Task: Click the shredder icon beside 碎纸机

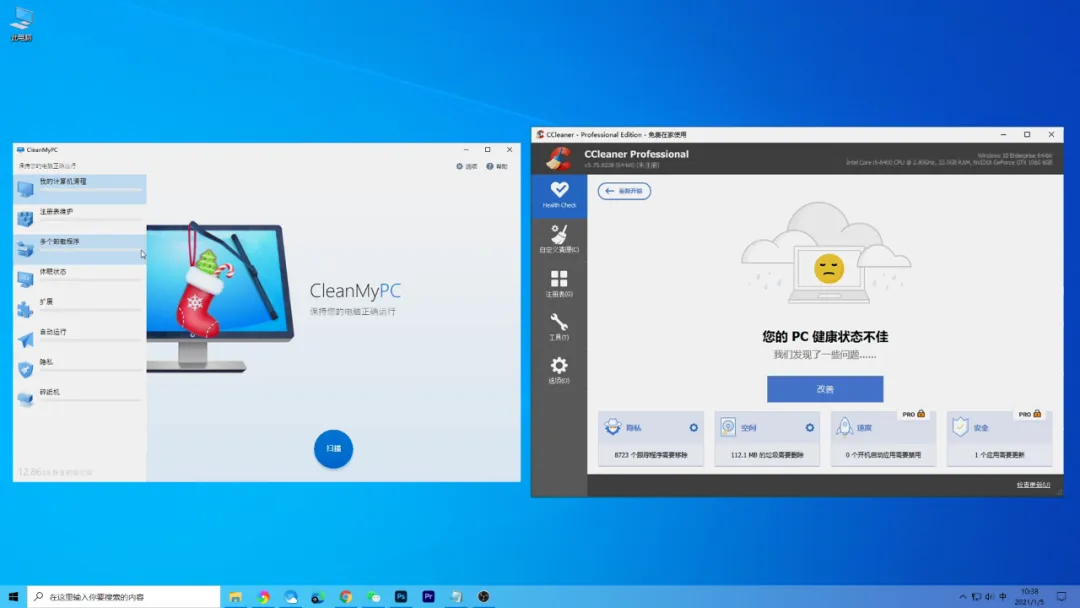Action: coord(25,399)
